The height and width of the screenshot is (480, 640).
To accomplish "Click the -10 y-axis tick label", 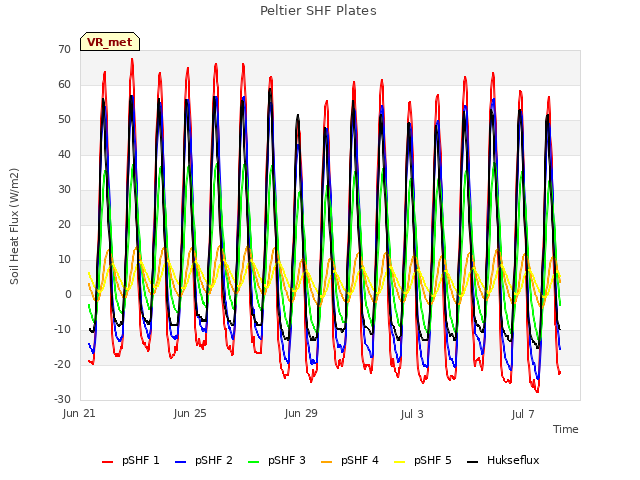I will (62, 329).
